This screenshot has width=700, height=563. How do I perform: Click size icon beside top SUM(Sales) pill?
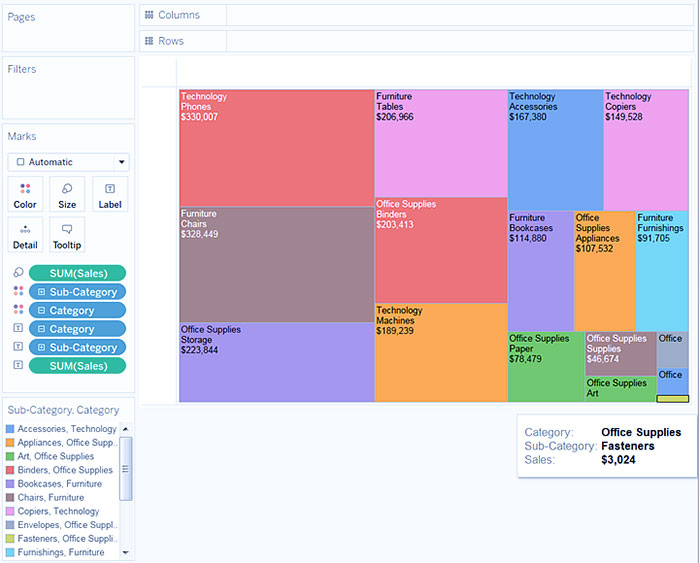tap(18, 272)
